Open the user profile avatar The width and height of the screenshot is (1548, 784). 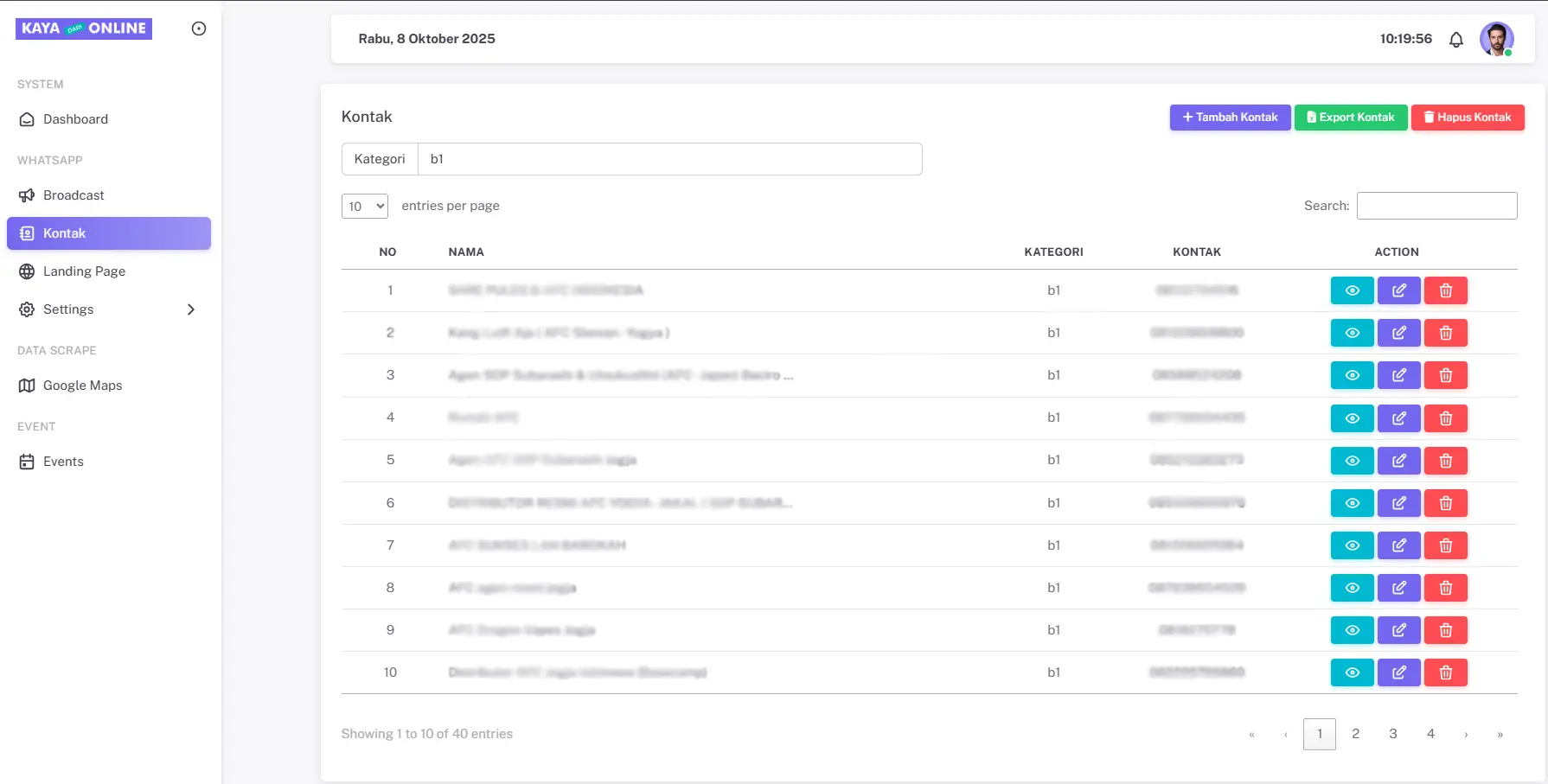[1496, 40]
